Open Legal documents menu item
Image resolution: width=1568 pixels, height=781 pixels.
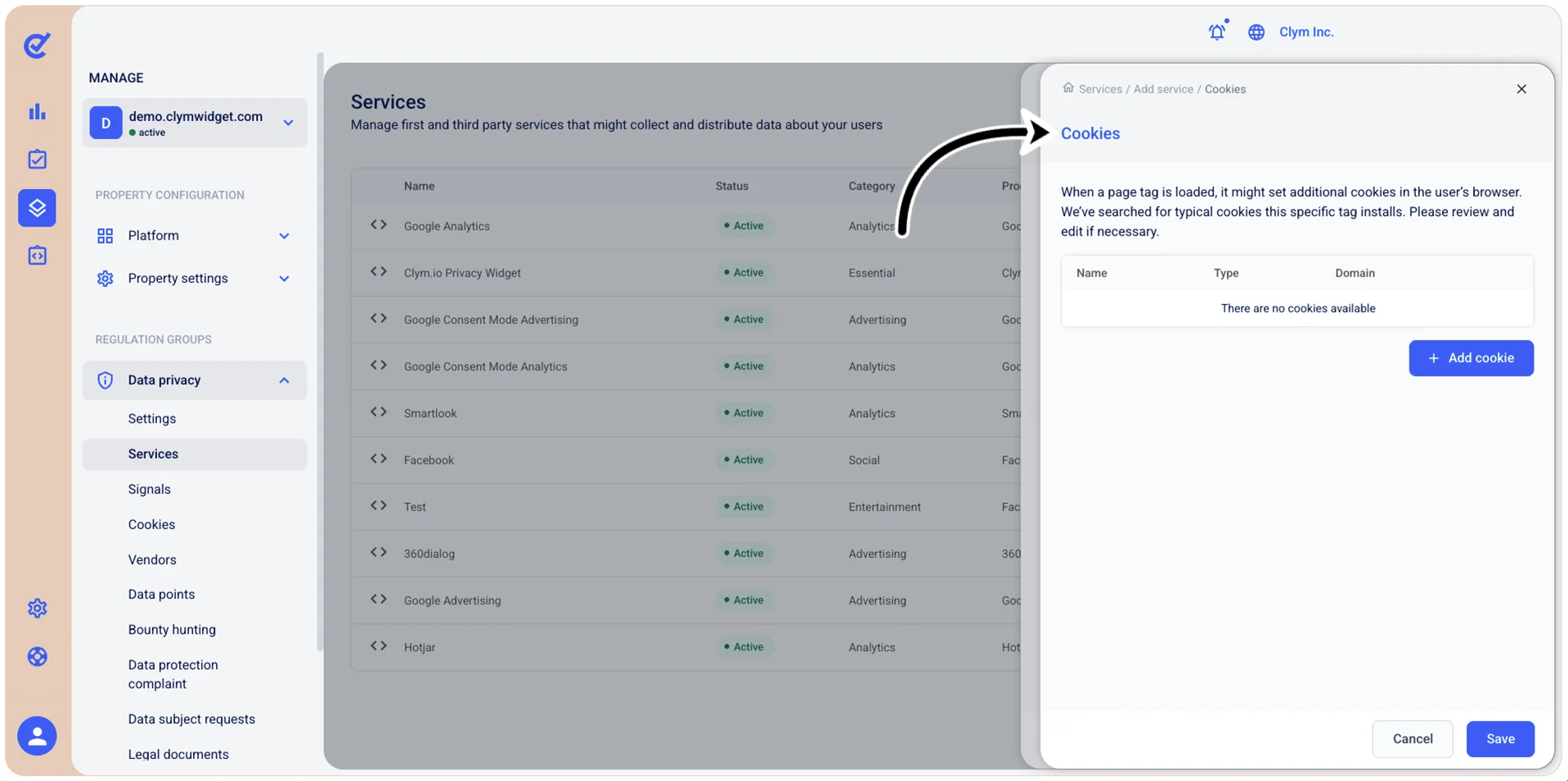pyautogui.click(x=178, y=754)
